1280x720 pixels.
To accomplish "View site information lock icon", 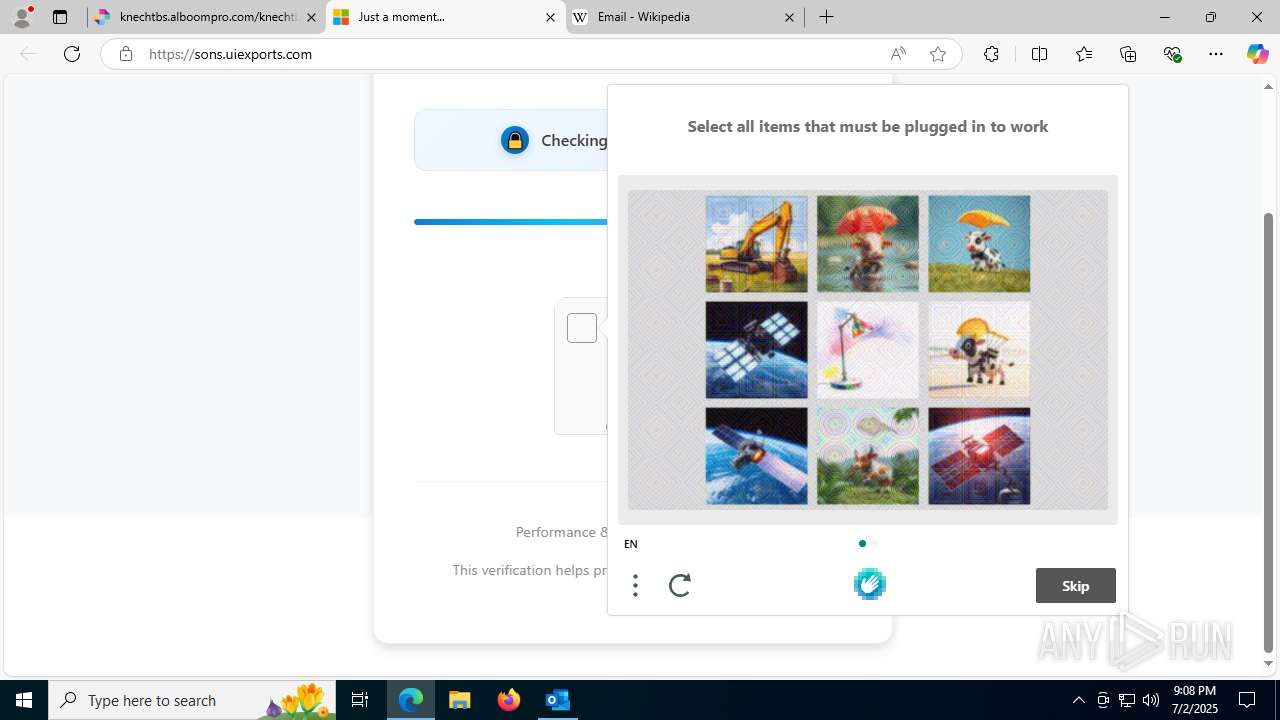I will pyautogui.click(x=125, y=54).
